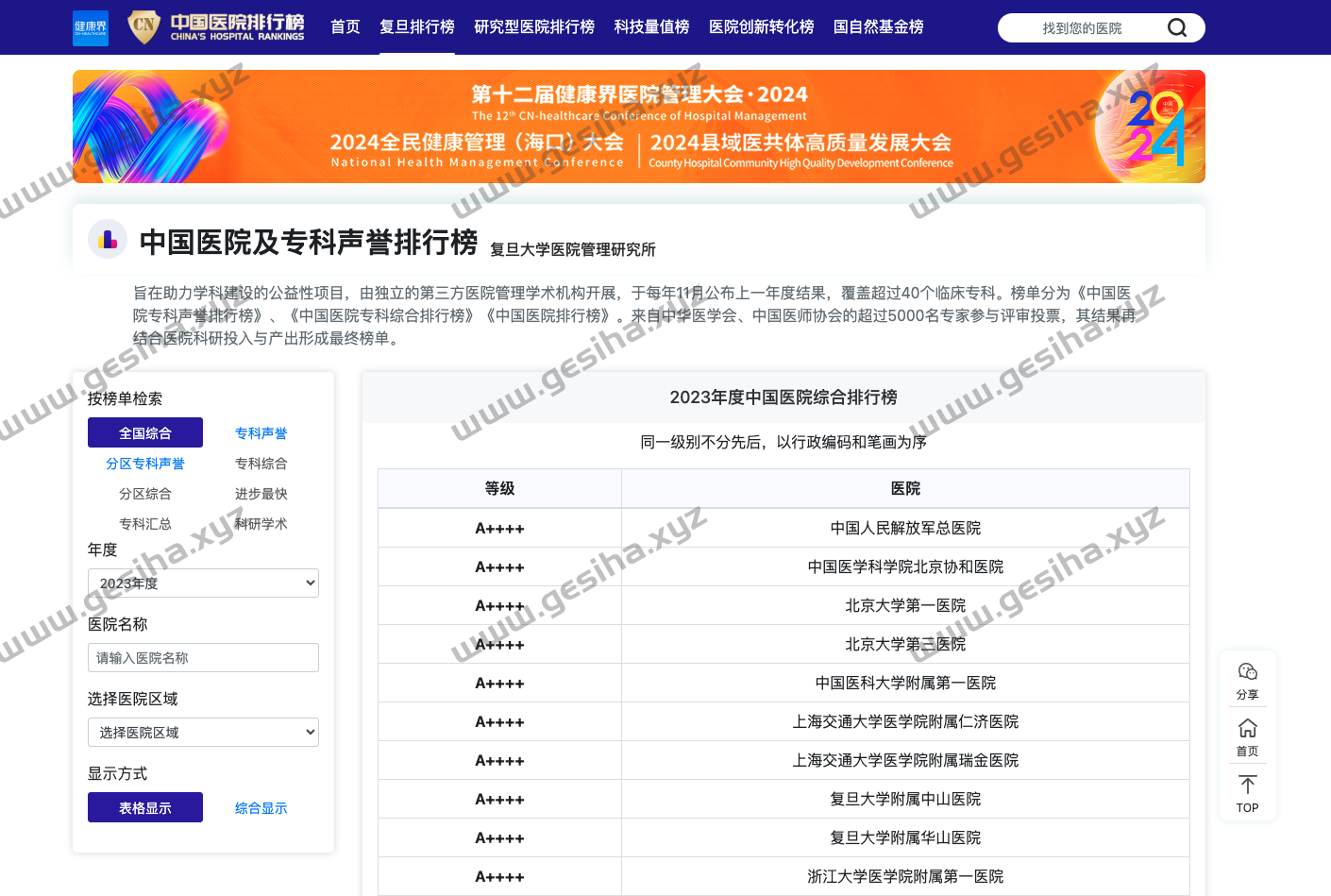This screenshot has width=1331, height=896.
Task: Click the bar chart icon beside title
Action: [x=108, y=240]
